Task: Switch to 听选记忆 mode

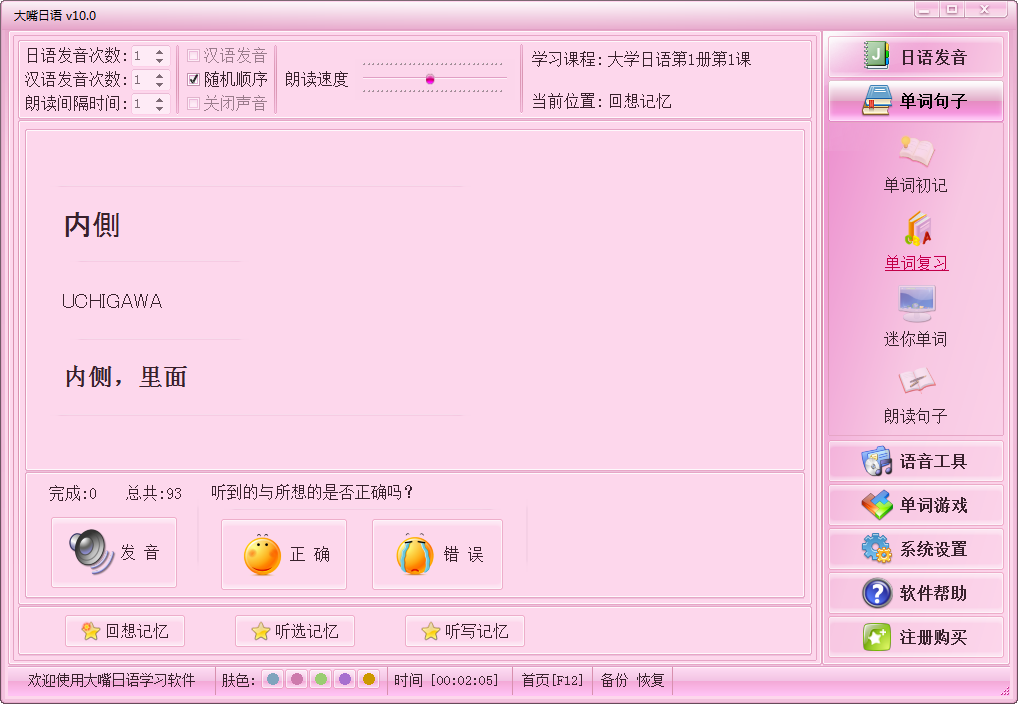Action: tap(295, 631)
